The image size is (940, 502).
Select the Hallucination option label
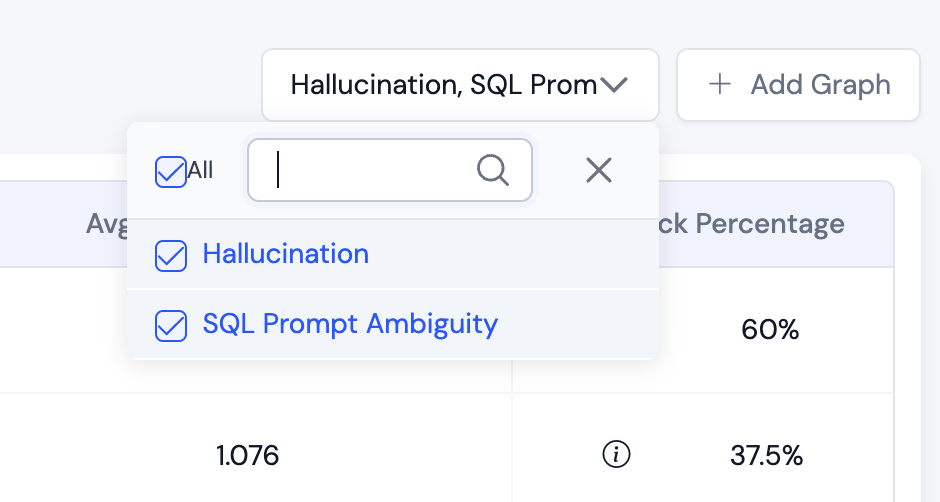click(286, 254)
